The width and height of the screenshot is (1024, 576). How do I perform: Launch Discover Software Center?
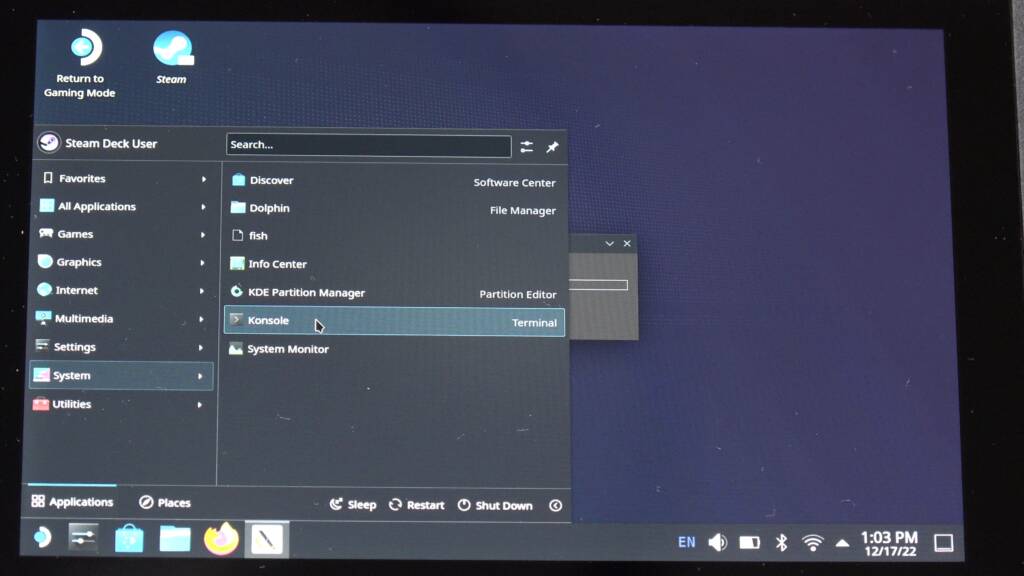(x=394, y=181)
